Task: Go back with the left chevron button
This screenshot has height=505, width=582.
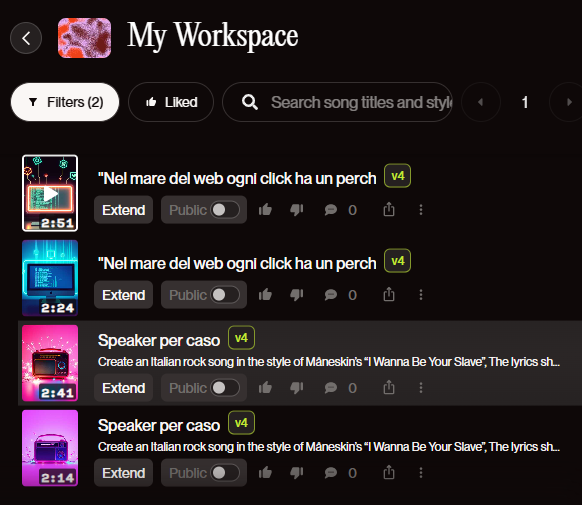Action: (x=26, y=38)
